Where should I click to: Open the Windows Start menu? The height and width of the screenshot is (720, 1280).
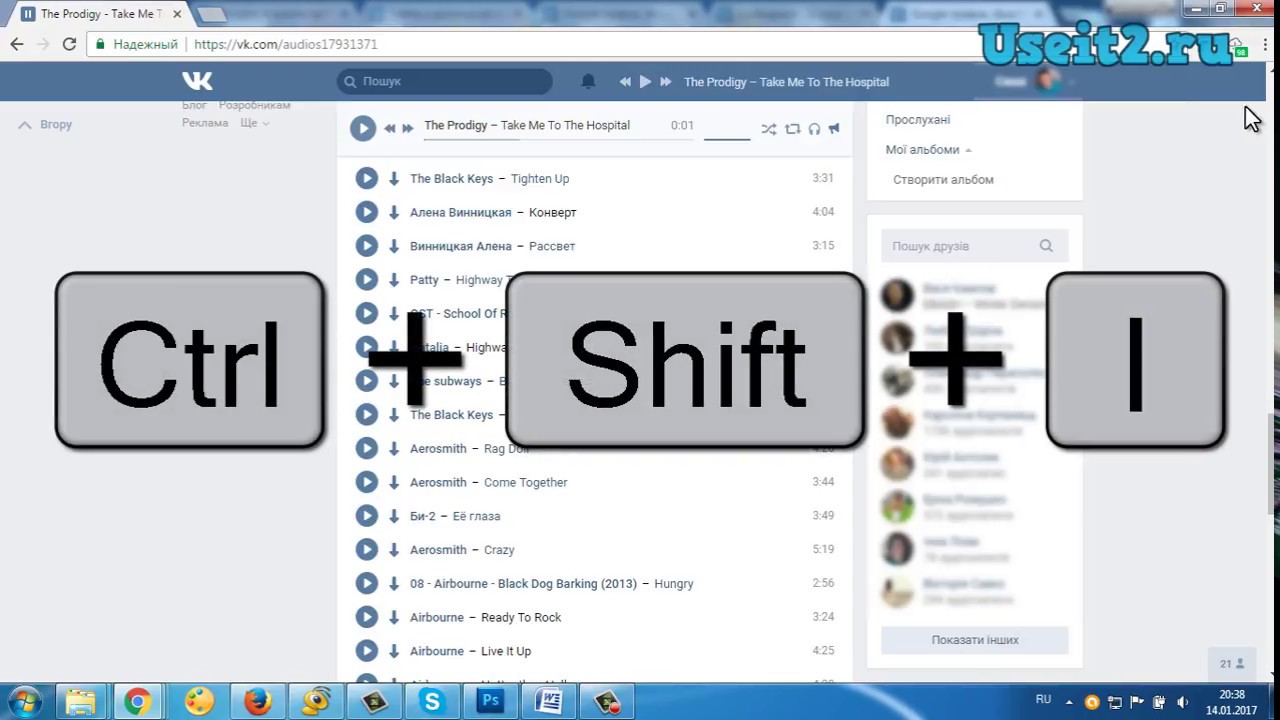(x=25, y=702)
